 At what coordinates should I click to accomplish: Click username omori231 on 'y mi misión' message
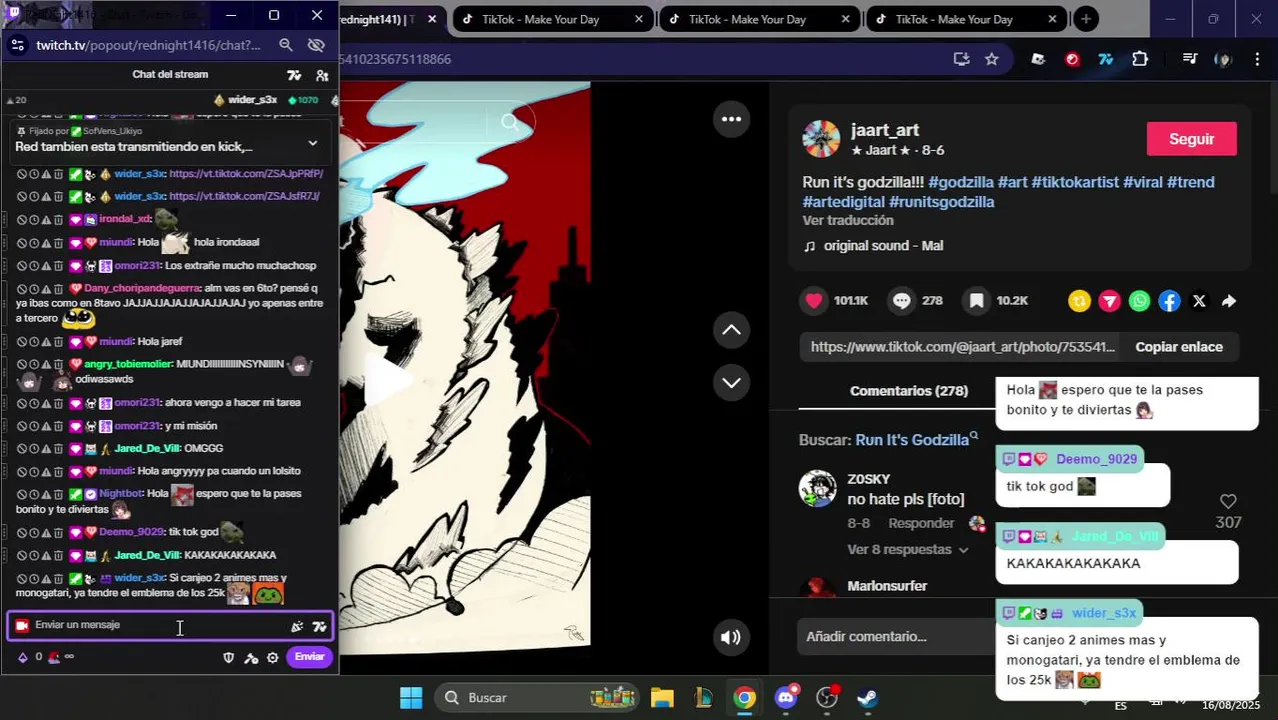[137, 426]
